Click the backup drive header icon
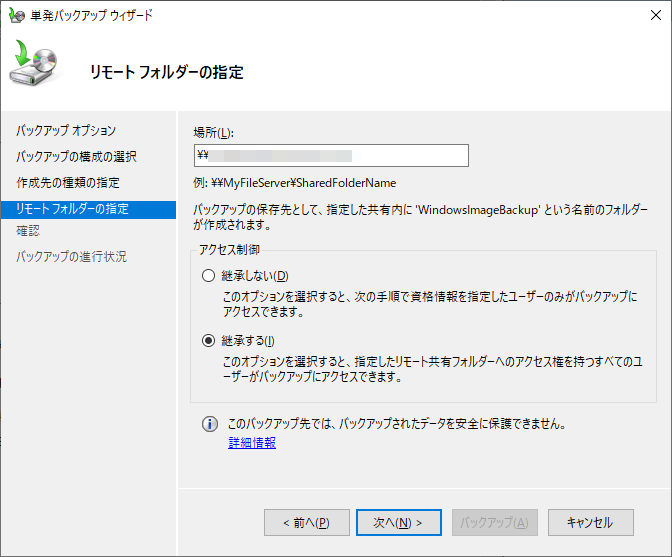Image resolution: width=672 pixels, height=557 pixels. [x=34, y=63]
